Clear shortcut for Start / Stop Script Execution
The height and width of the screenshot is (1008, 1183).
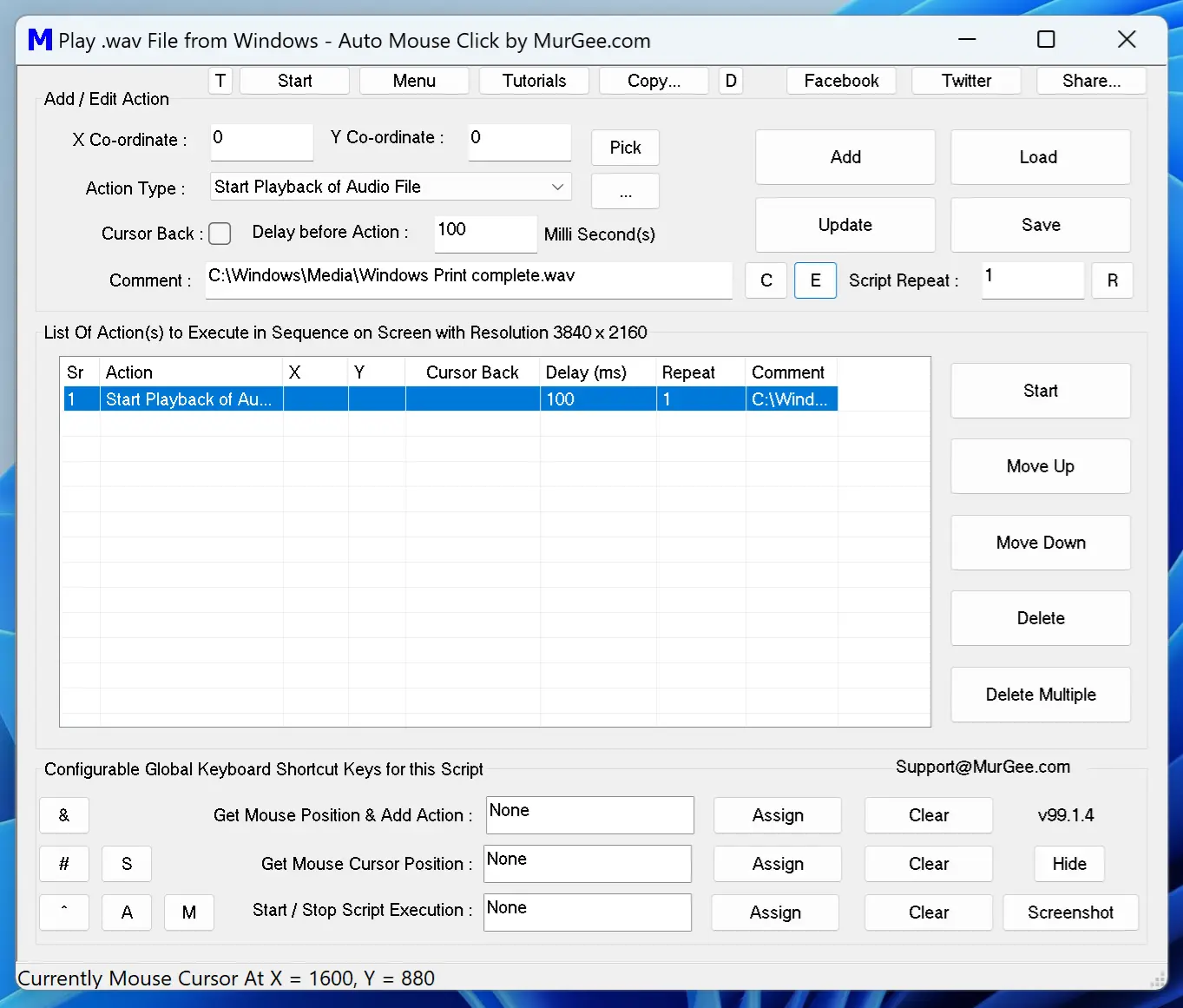929,912
